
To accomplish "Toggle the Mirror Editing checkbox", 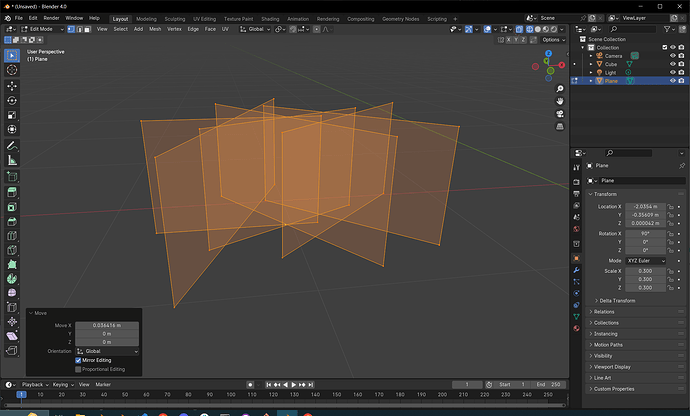I will click(78, 361).
